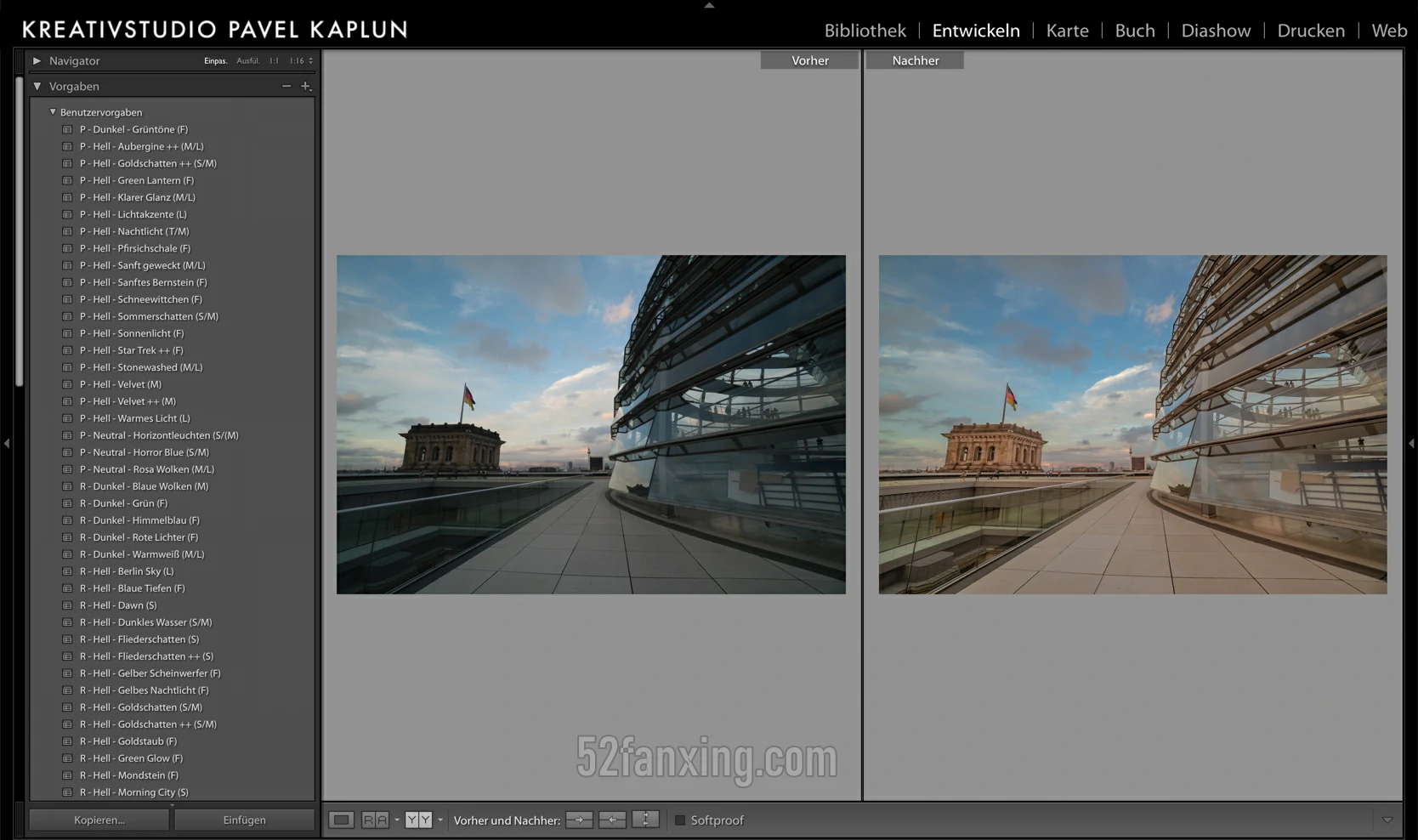The width and height of the screenshot is (1418, 840).
Task: Click preset icon beside R - Hell - Berlin Sky (L)
Action: click(x=67, y=571)
